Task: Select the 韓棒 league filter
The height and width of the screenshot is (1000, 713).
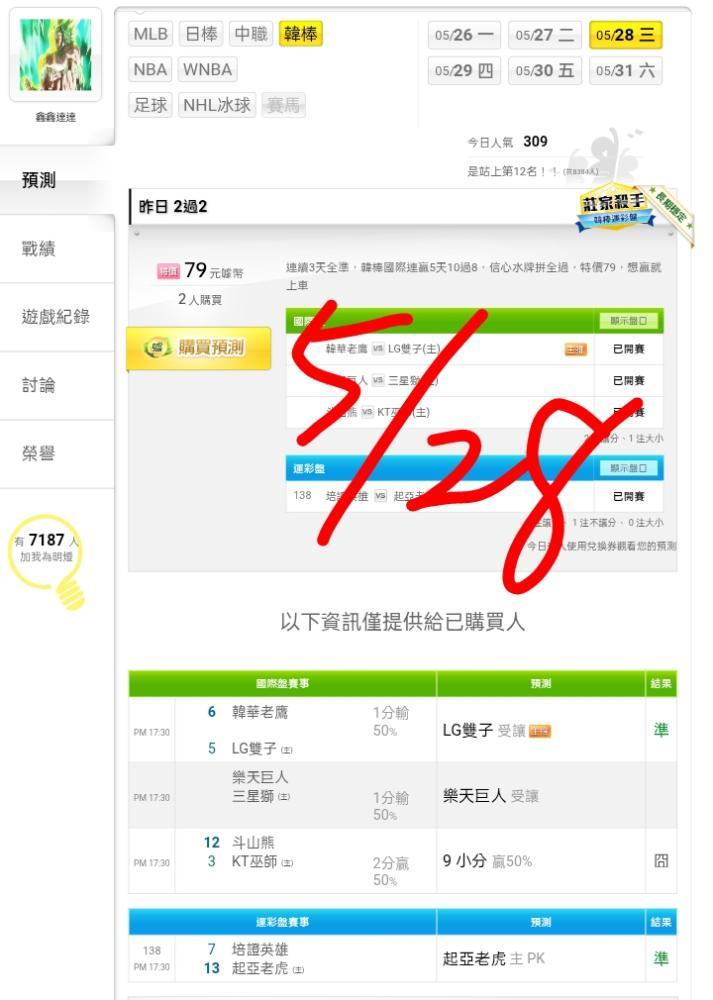Action: [300, 34]
